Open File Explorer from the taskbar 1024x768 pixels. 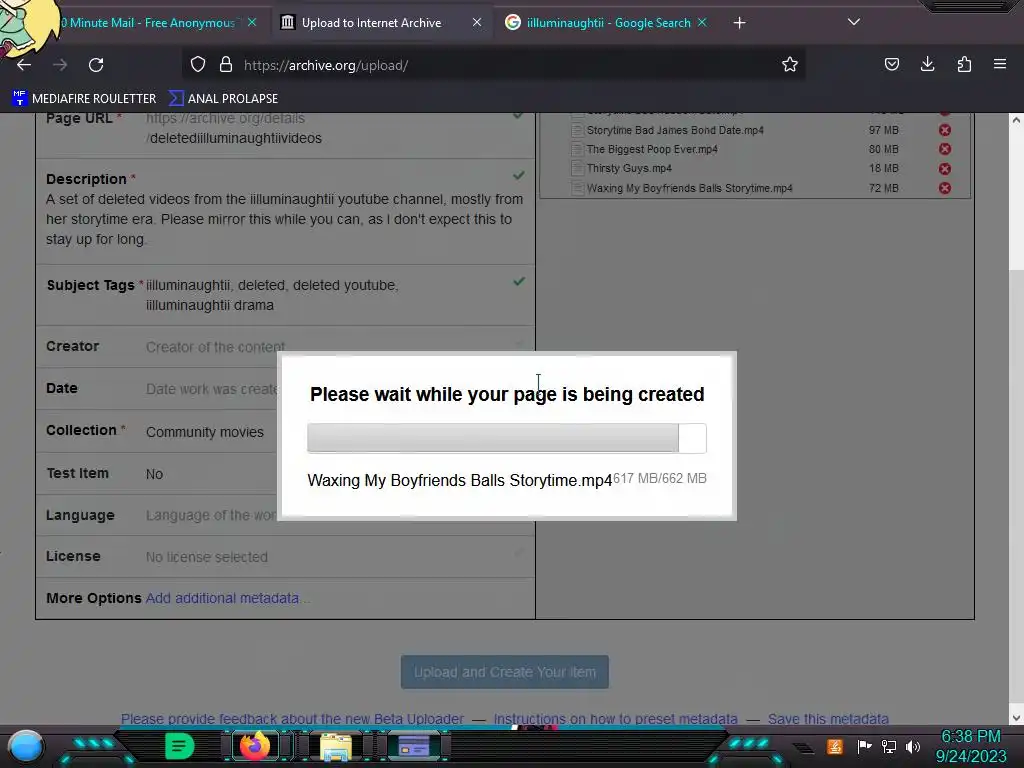pyautogui.click(x=336, y=746)
